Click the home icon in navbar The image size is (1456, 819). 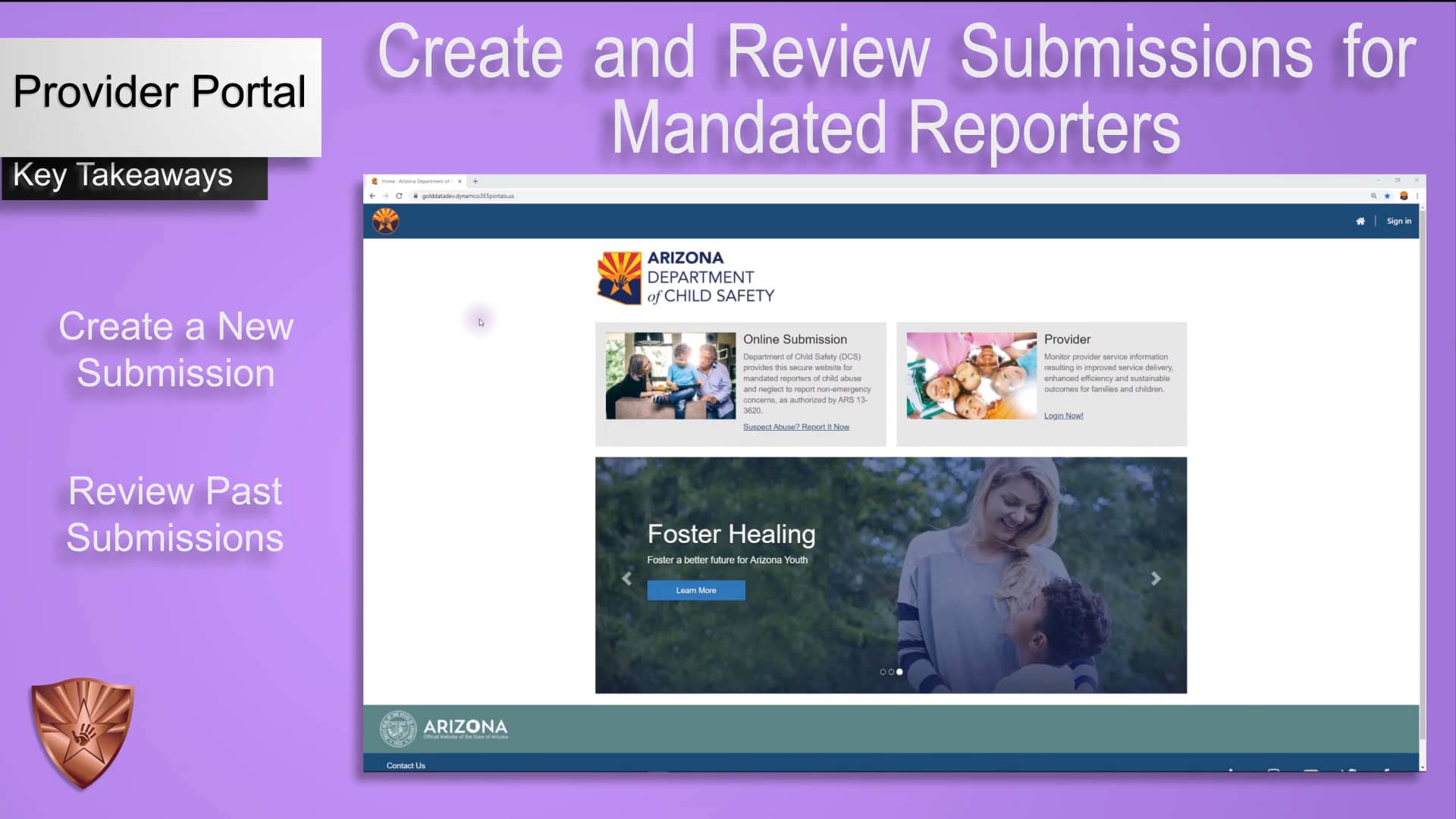(1360, 221)
